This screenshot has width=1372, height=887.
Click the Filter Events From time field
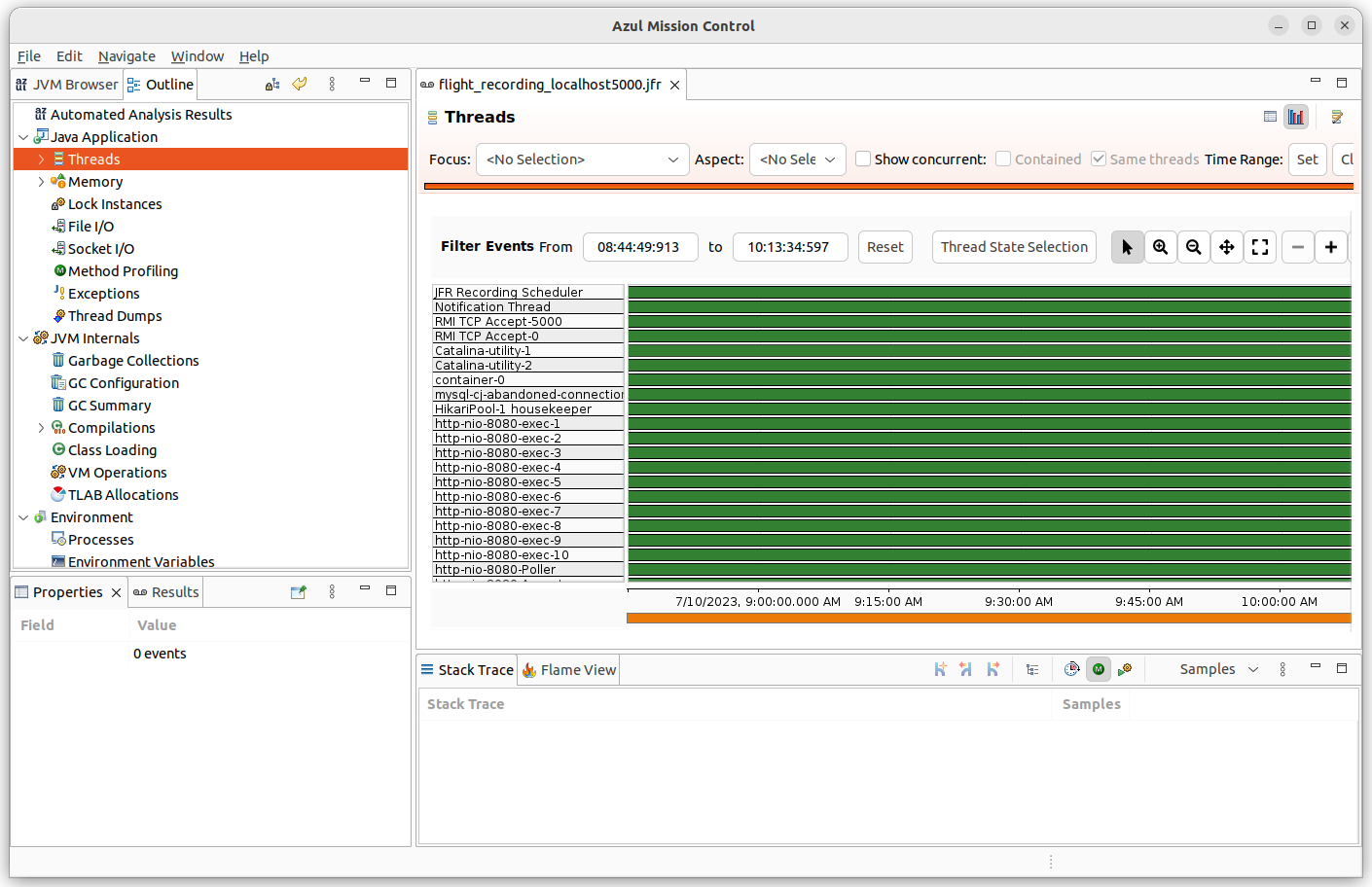639,247
